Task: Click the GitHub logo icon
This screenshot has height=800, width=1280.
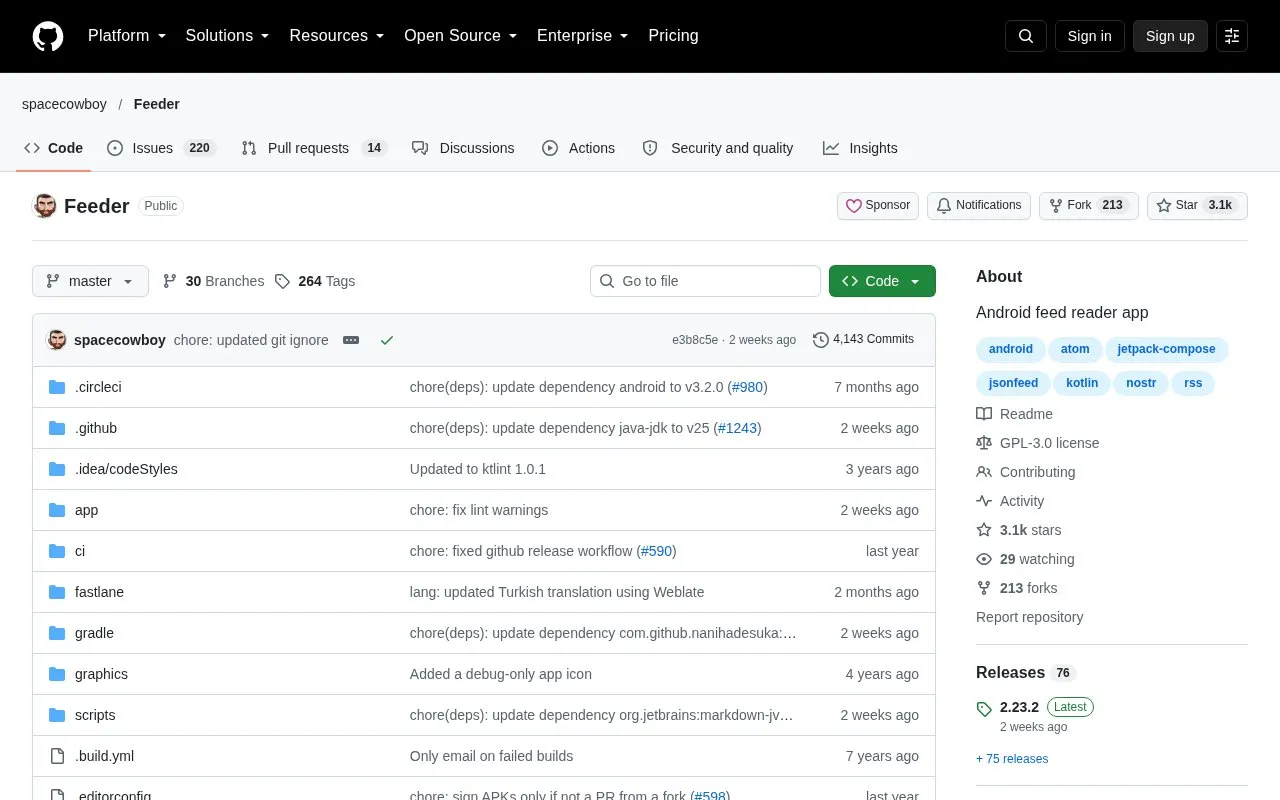Action: (x=48, y=36)
